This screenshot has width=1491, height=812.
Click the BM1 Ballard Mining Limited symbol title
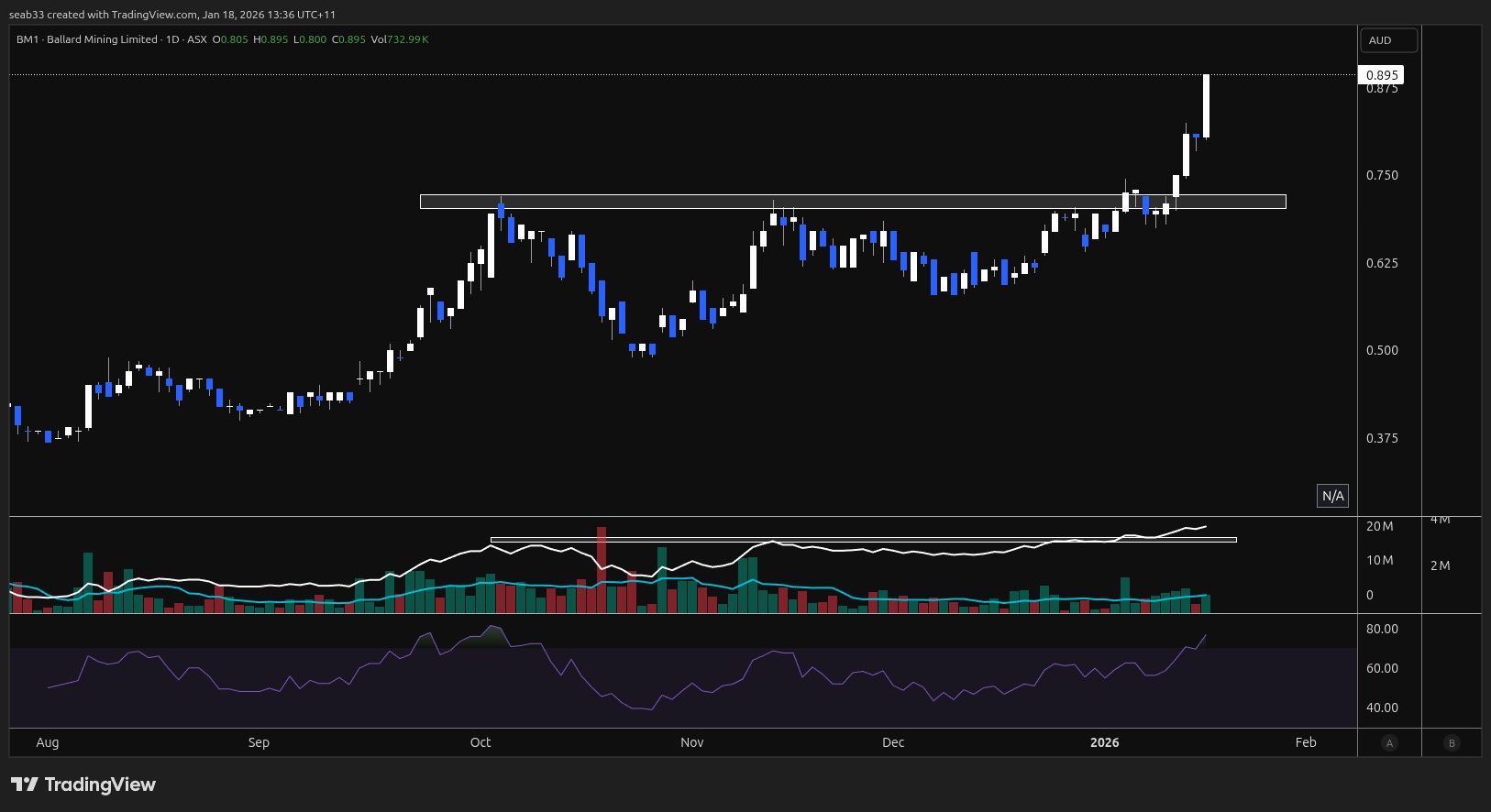point(87,39)
